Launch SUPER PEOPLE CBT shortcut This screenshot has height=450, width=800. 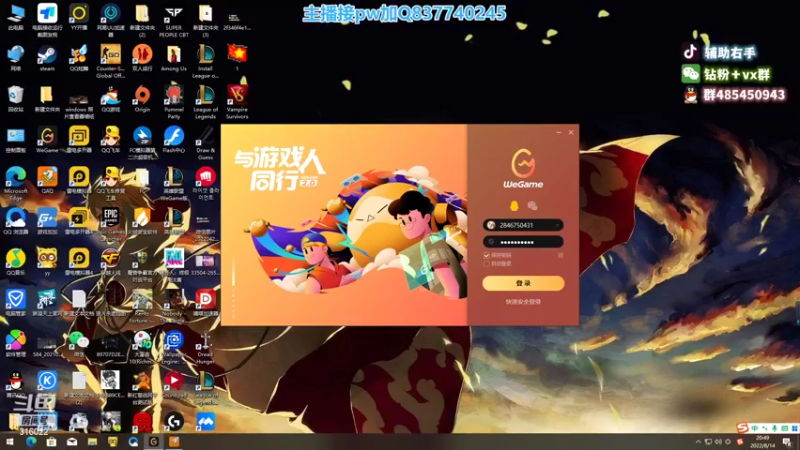173,21
